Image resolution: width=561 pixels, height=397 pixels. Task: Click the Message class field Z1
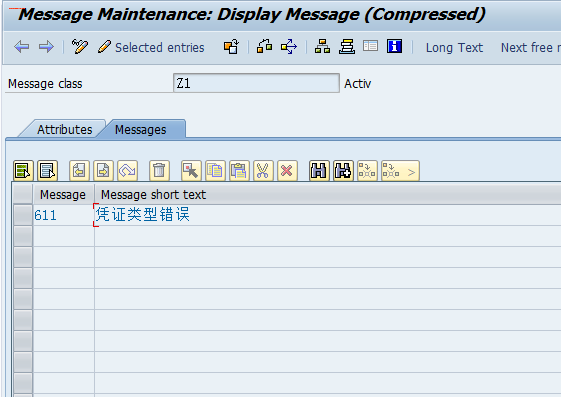[256, 83]
